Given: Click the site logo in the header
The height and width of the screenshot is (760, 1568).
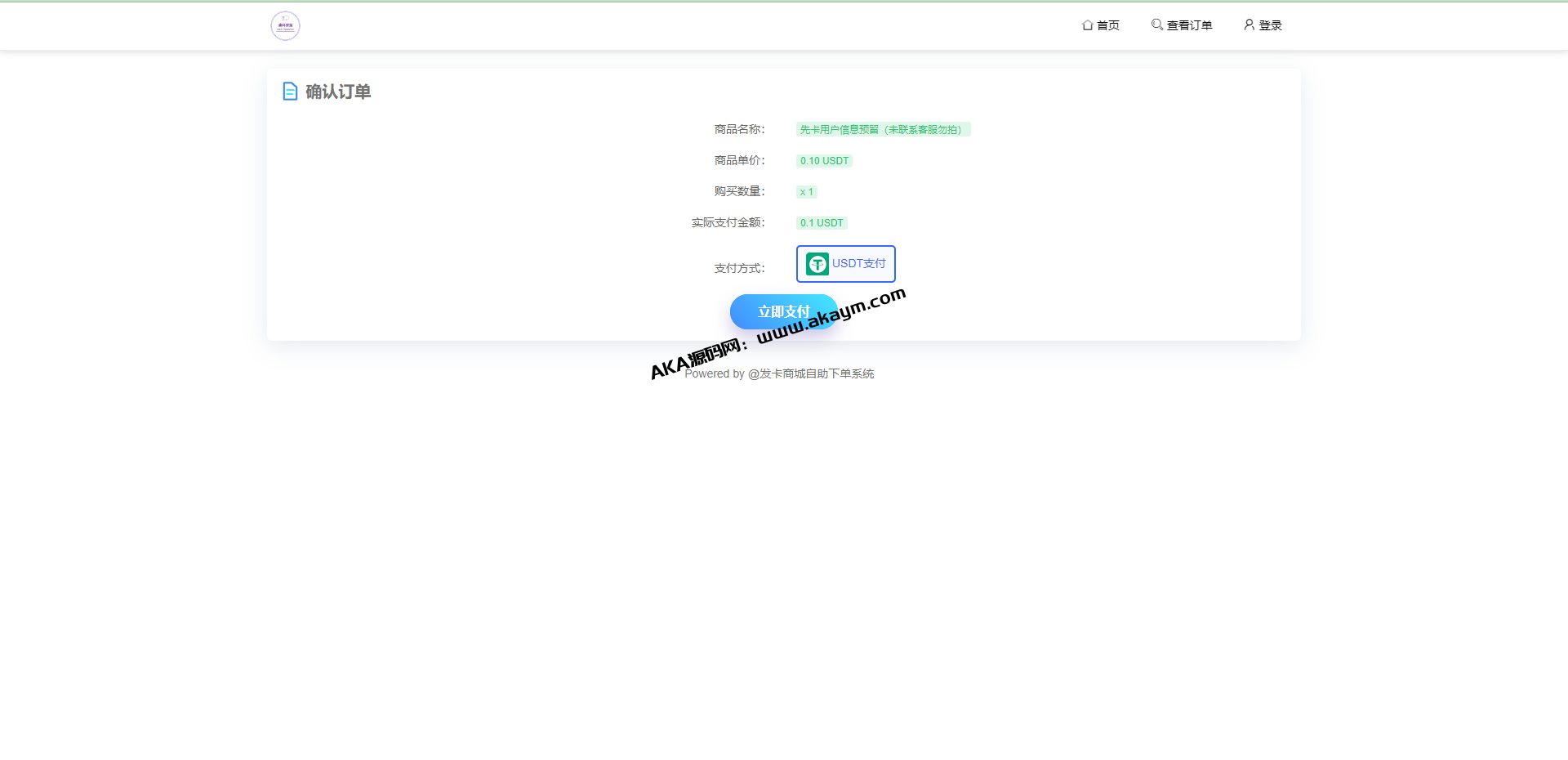Looking at the screenshot, I should [x=285, y=26].
